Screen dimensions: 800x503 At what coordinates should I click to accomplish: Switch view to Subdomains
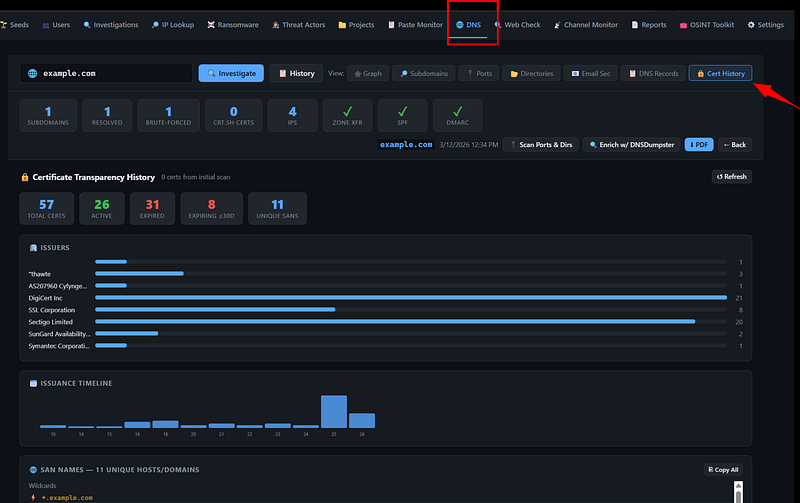[423, 73]
